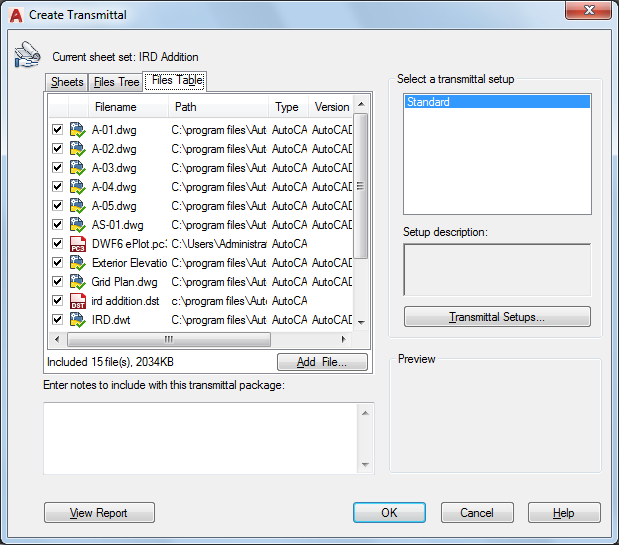The width and height of the screenshot is (619, 545).
Task: Click the Exterior Elevation drawing file icon
Action: [x=77, y=263]
